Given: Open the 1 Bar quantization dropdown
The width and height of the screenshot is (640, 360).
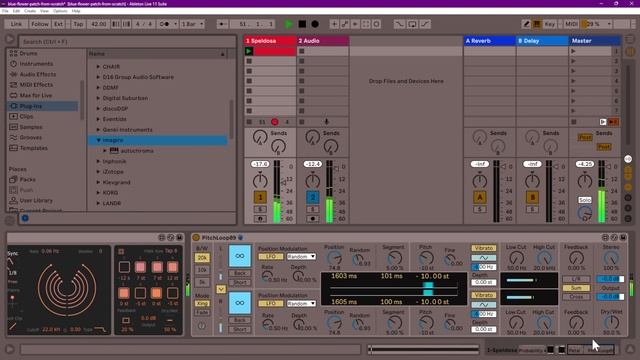Looking at the screenshot, I should pyautogui.click(x=192, y=24).
